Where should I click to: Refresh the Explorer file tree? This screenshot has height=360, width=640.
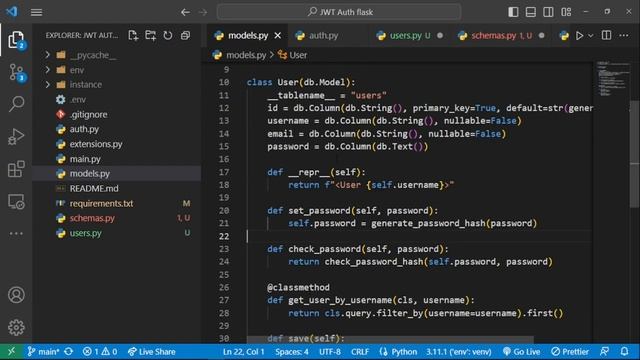pyautogui.click(x=168, y=36)
